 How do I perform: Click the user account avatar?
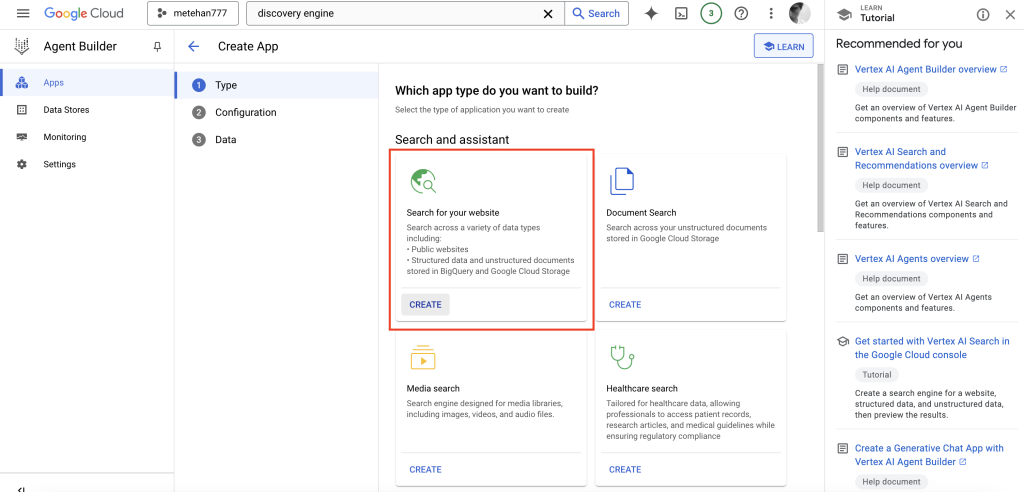tap(799, 14)
